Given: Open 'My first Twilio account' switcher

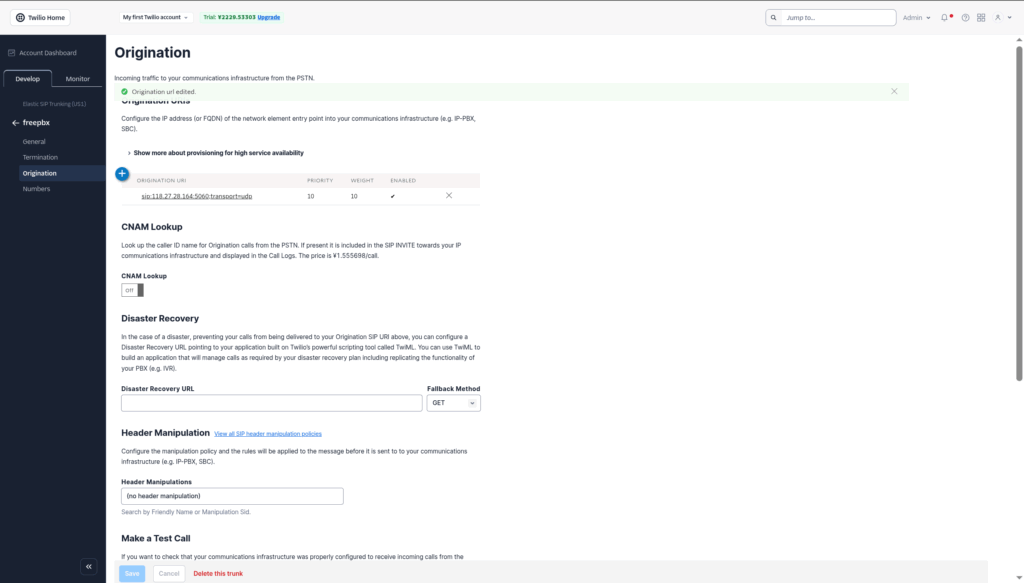Looking at the screenshot, I should click(x=155, y=17).
